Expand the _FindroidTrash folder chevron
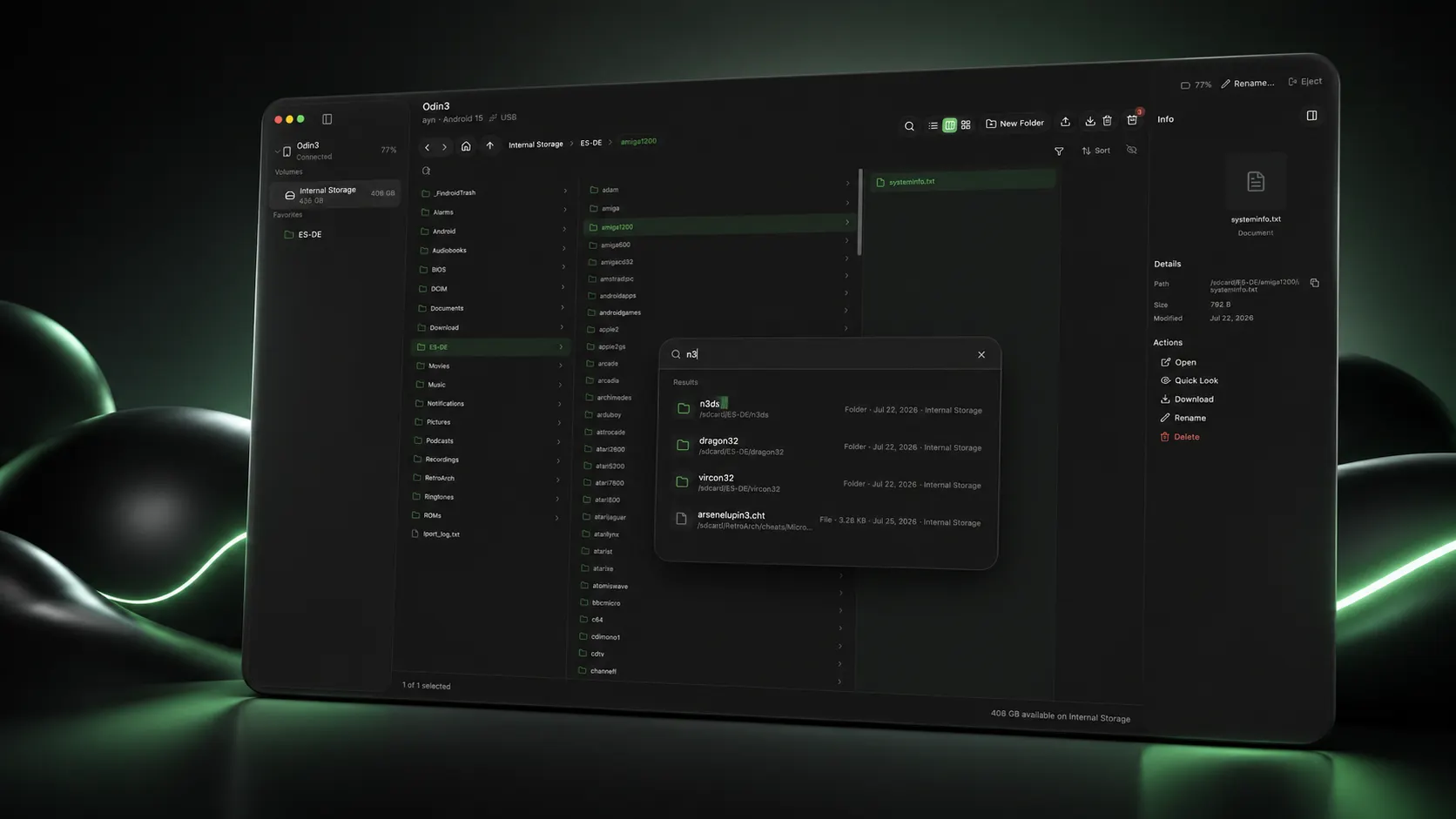Image resolution: width=1456 pixels, height=819 pixels. (565, 191)
